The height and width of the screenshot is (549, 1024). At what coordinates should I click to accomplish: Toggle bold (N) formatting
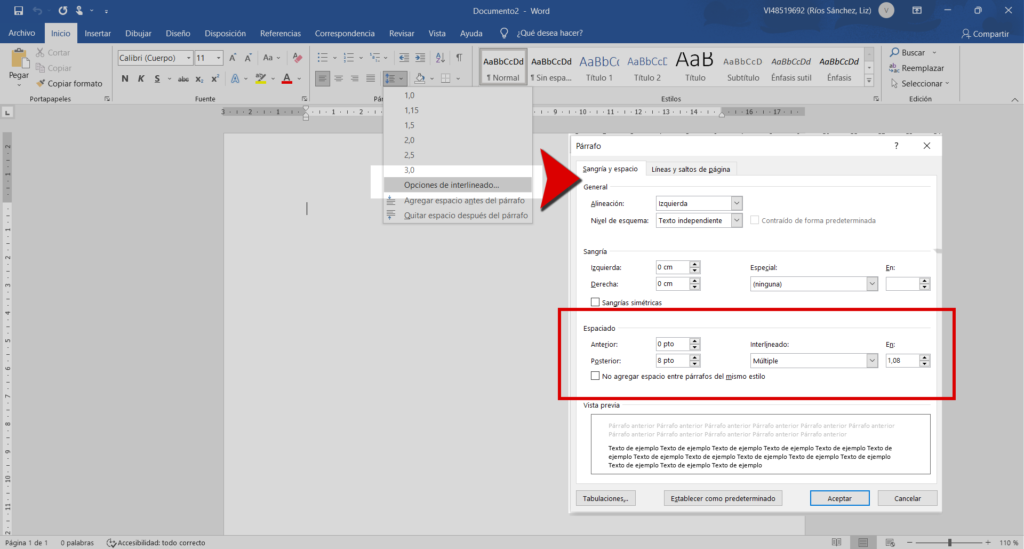click(x=124, y=78)
